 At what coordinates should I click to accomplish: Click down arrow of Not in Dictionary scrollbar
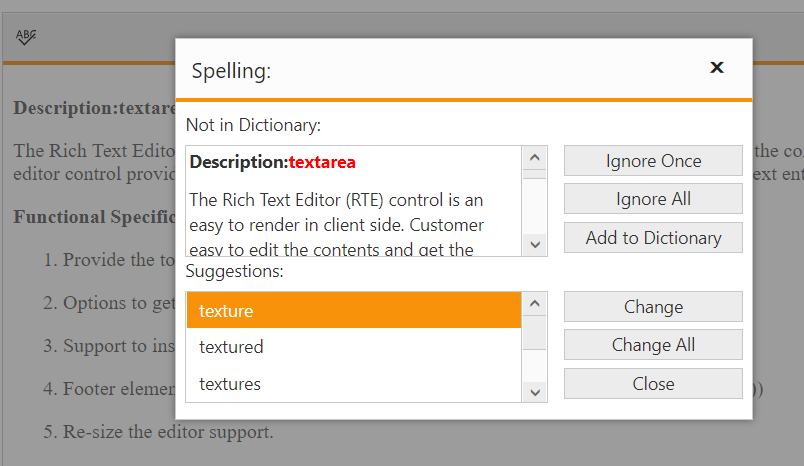(535, 244)
